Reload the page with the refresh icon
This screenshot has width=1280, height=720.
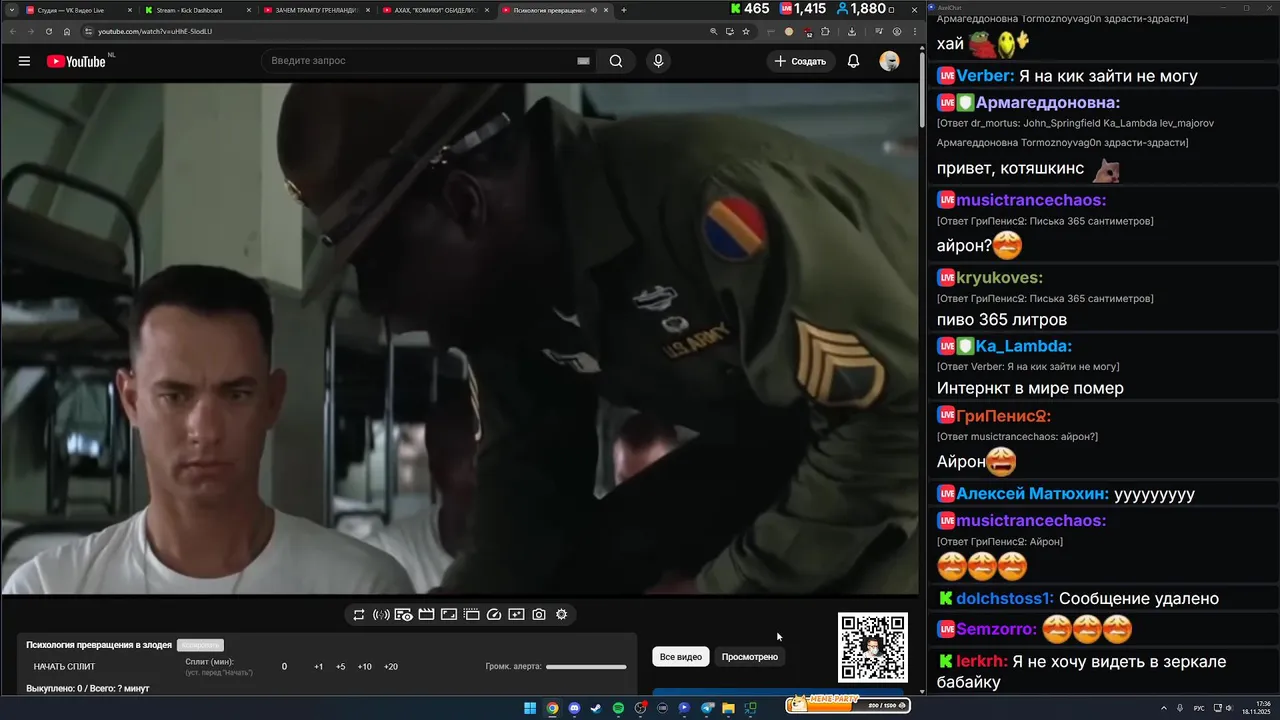tap(49, 31)
